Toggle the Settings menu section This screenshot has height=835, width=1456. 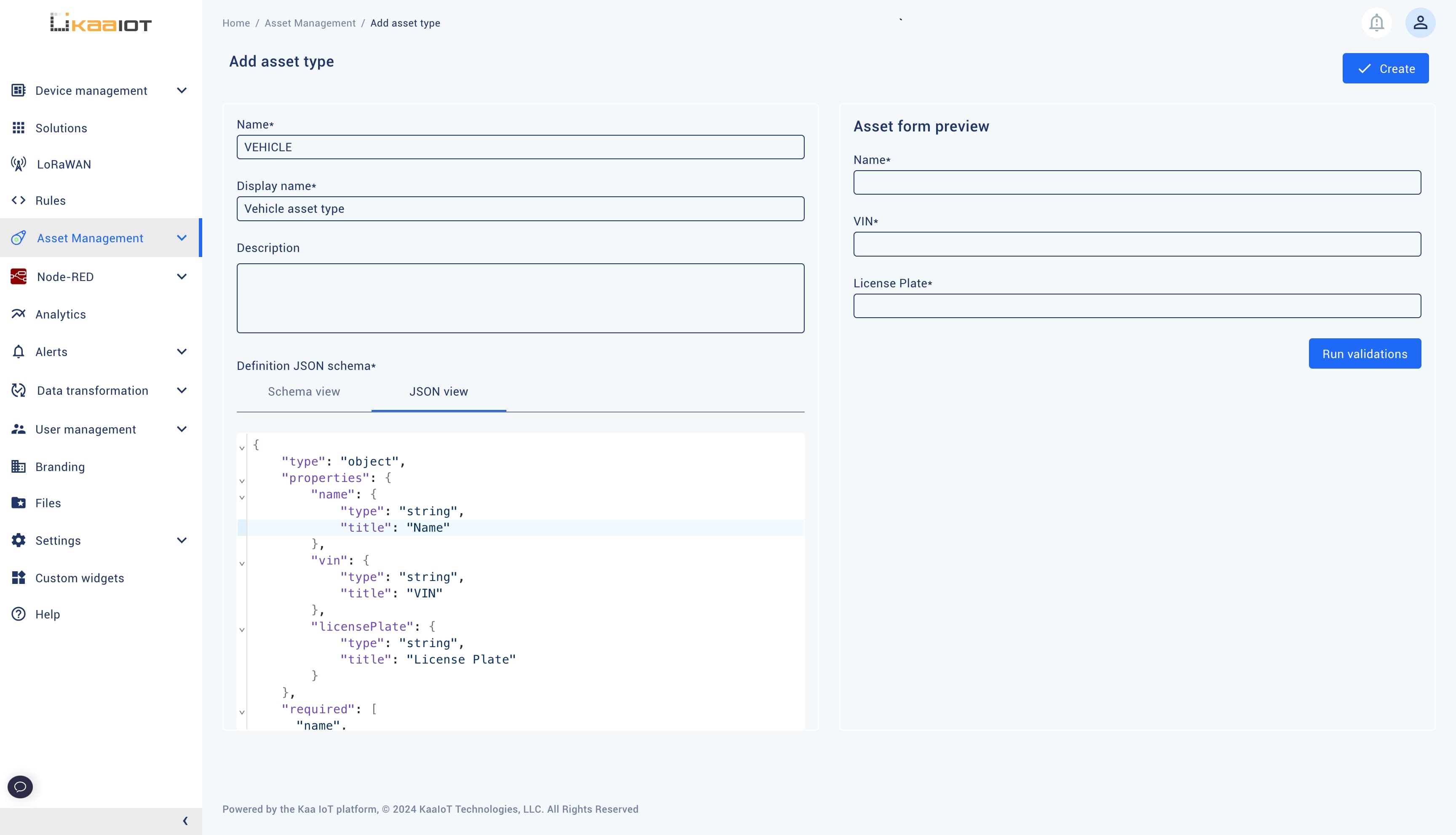[100, 540]
